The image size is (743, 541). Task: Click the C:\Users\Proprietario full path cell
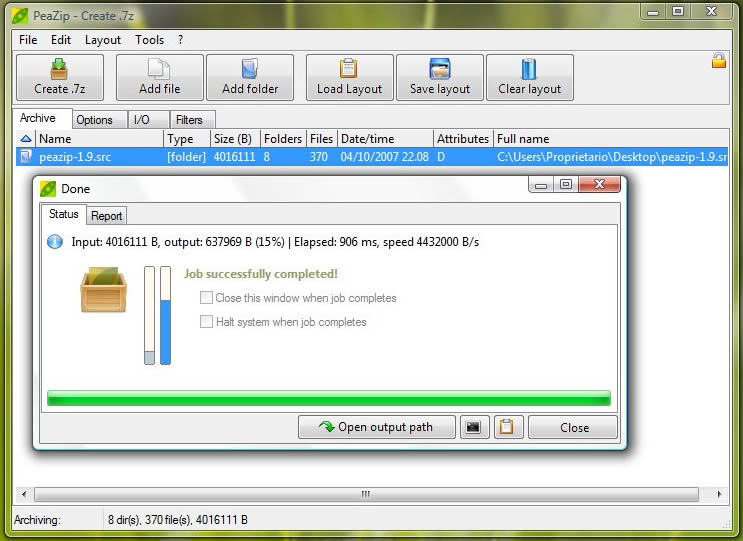click(x=612, y=157)
